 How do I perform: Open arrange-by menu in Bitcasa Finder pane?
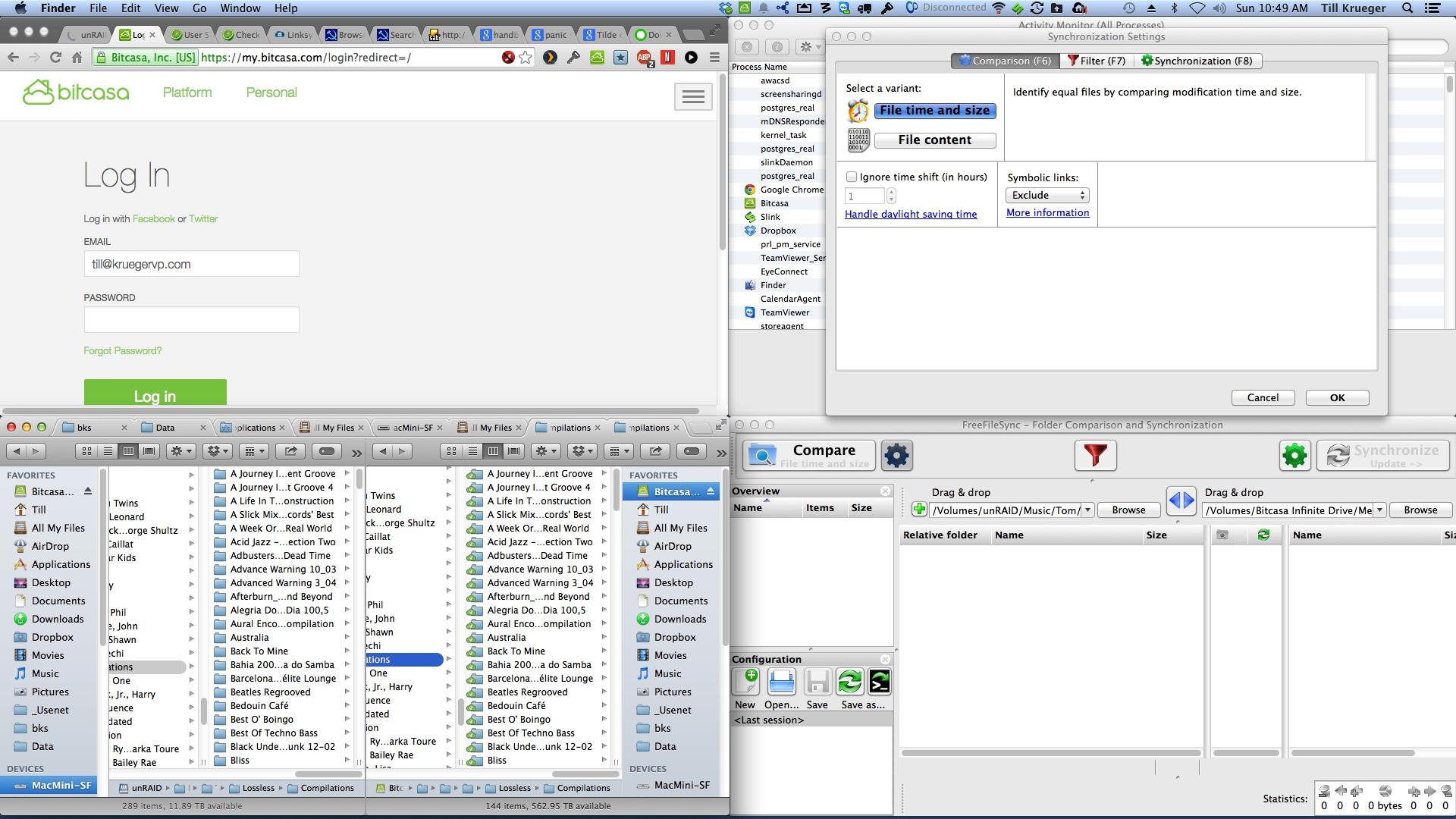click(618, 451)
